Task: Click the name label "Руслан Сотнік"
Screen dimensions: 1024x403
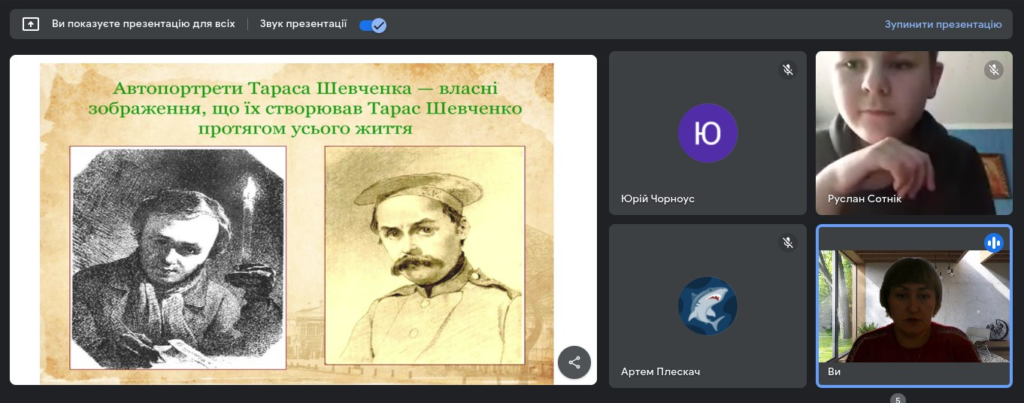Action: [x=864, y=199]
